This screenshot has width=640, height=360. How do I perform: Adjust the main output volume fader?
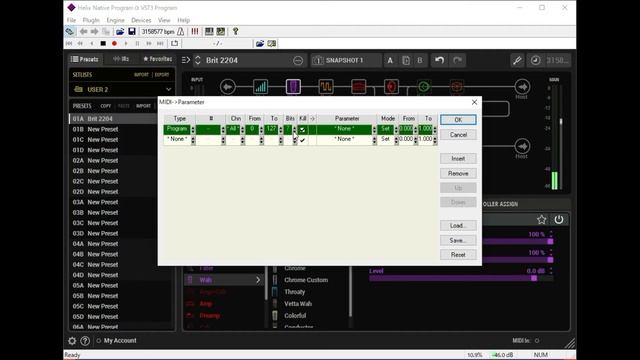(x=561, y=122)
